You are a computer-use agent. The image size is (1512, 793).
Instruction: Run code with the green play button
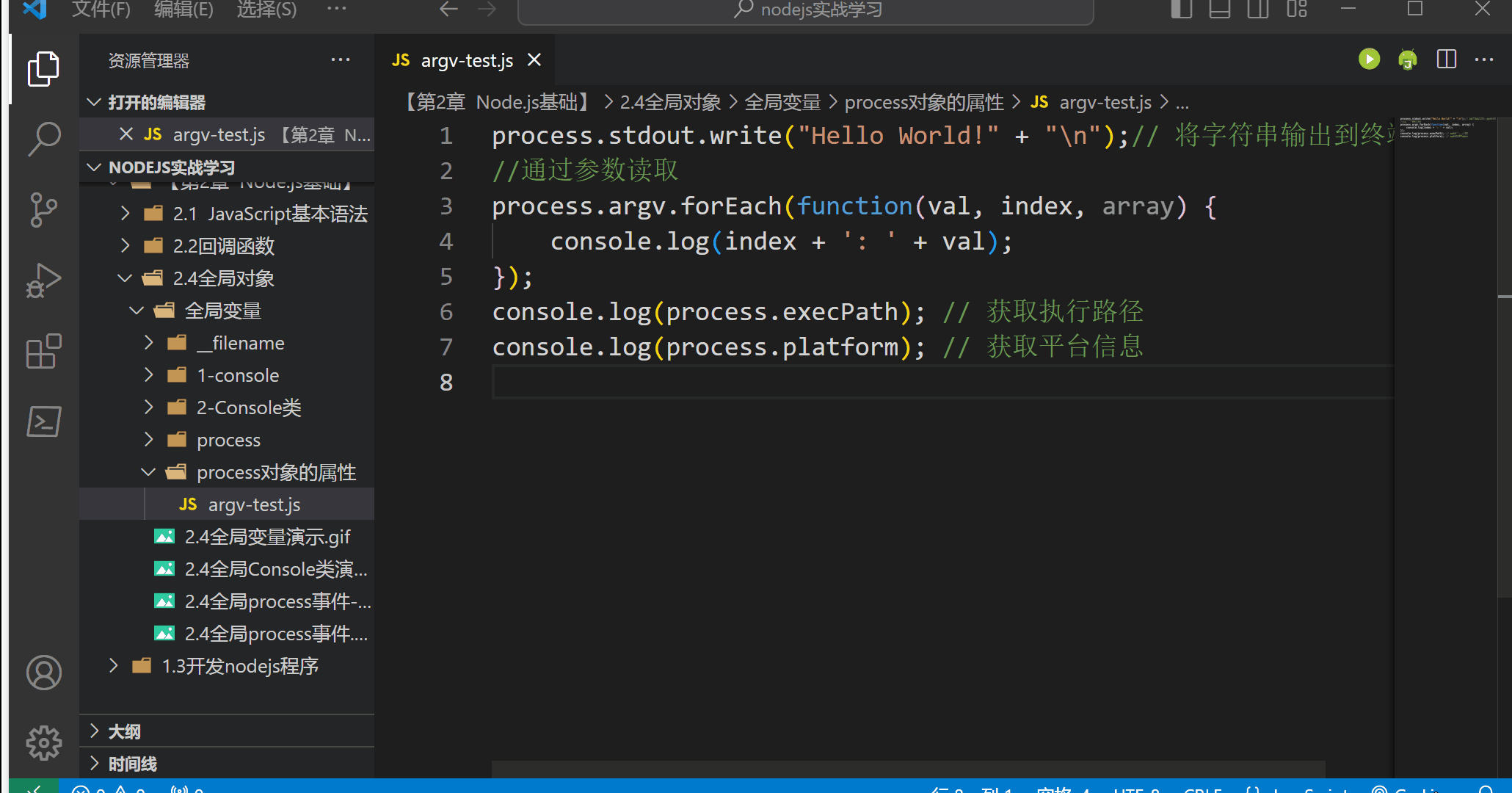click(1369, 59)
